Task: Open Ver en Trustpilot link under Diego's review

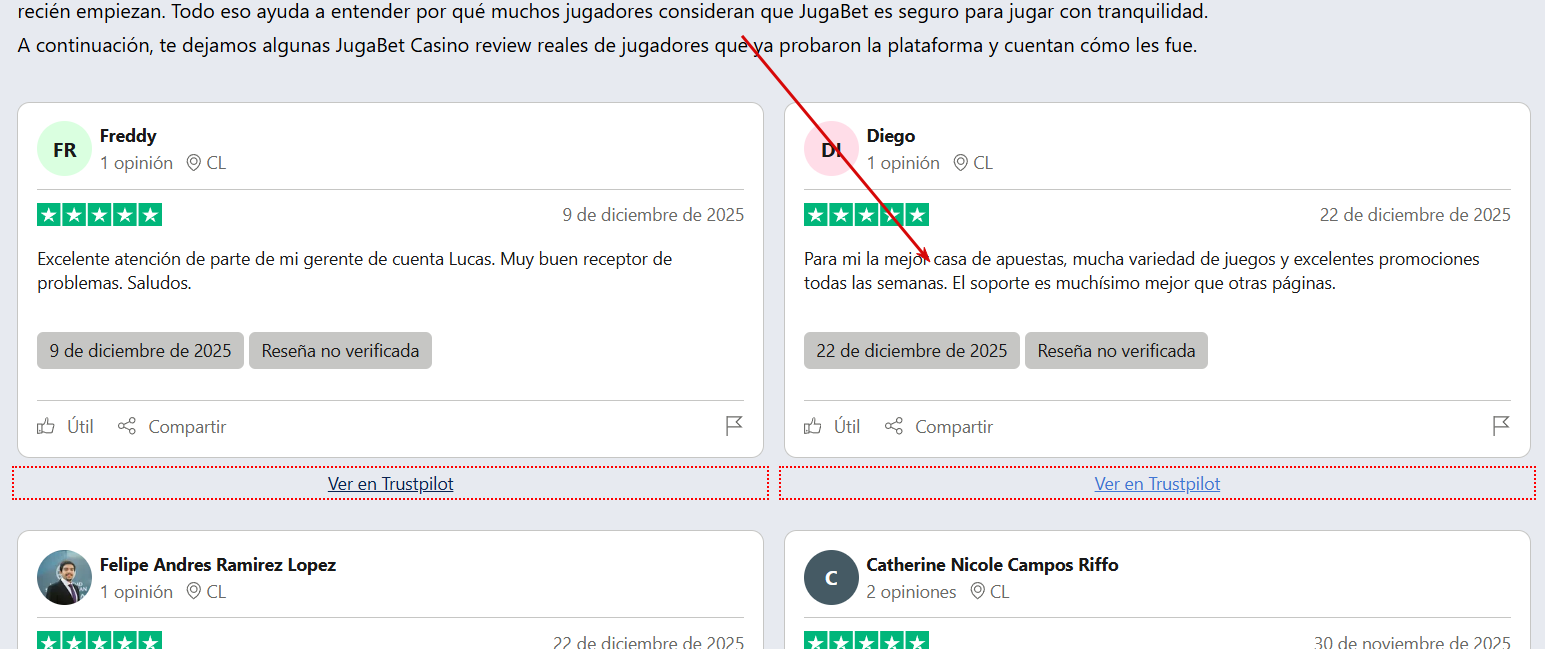Action: [x=1157, y=484]
